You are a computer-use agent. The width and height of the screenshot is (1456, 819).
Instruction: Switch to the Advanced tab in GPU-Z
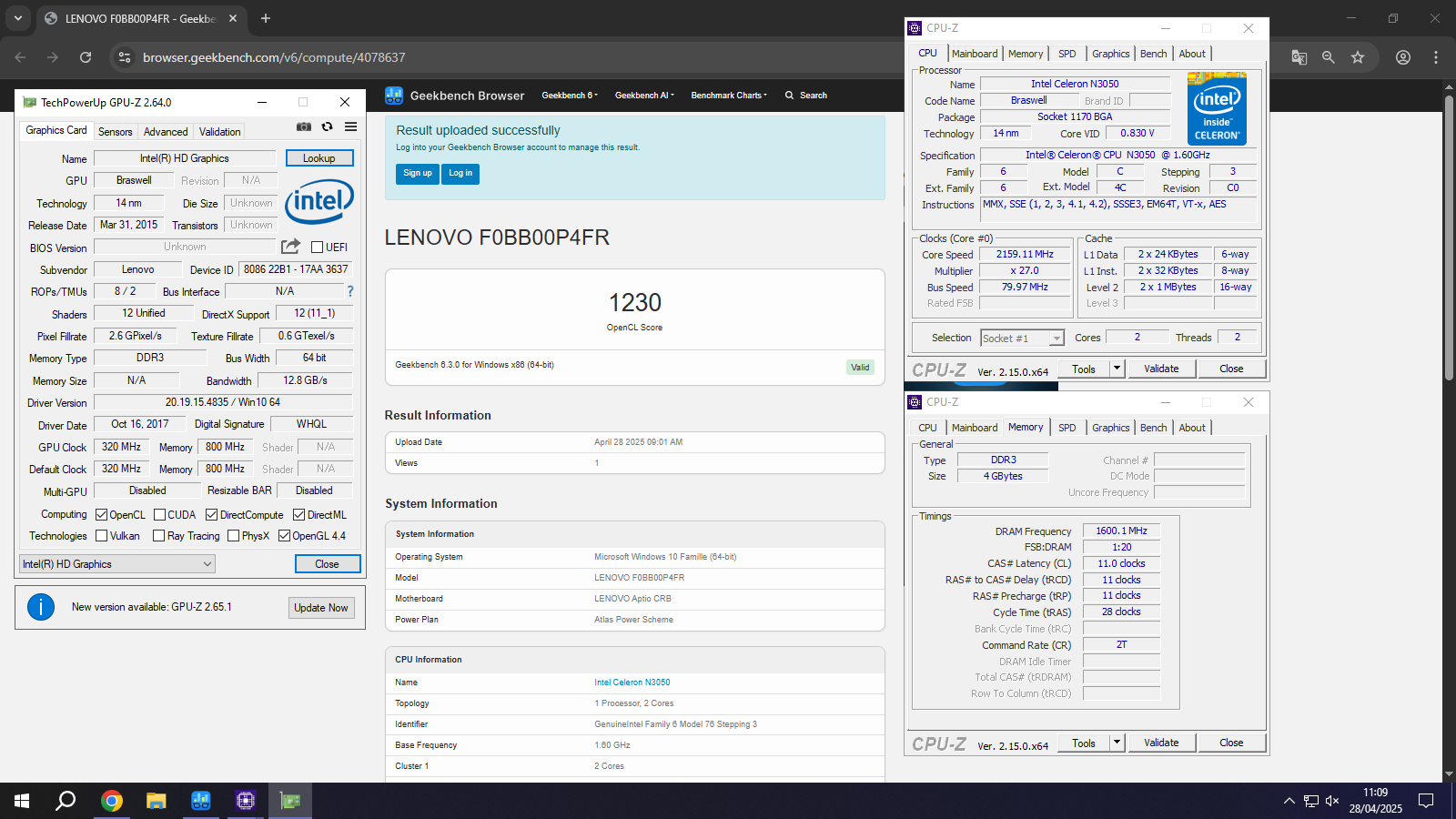166,132
